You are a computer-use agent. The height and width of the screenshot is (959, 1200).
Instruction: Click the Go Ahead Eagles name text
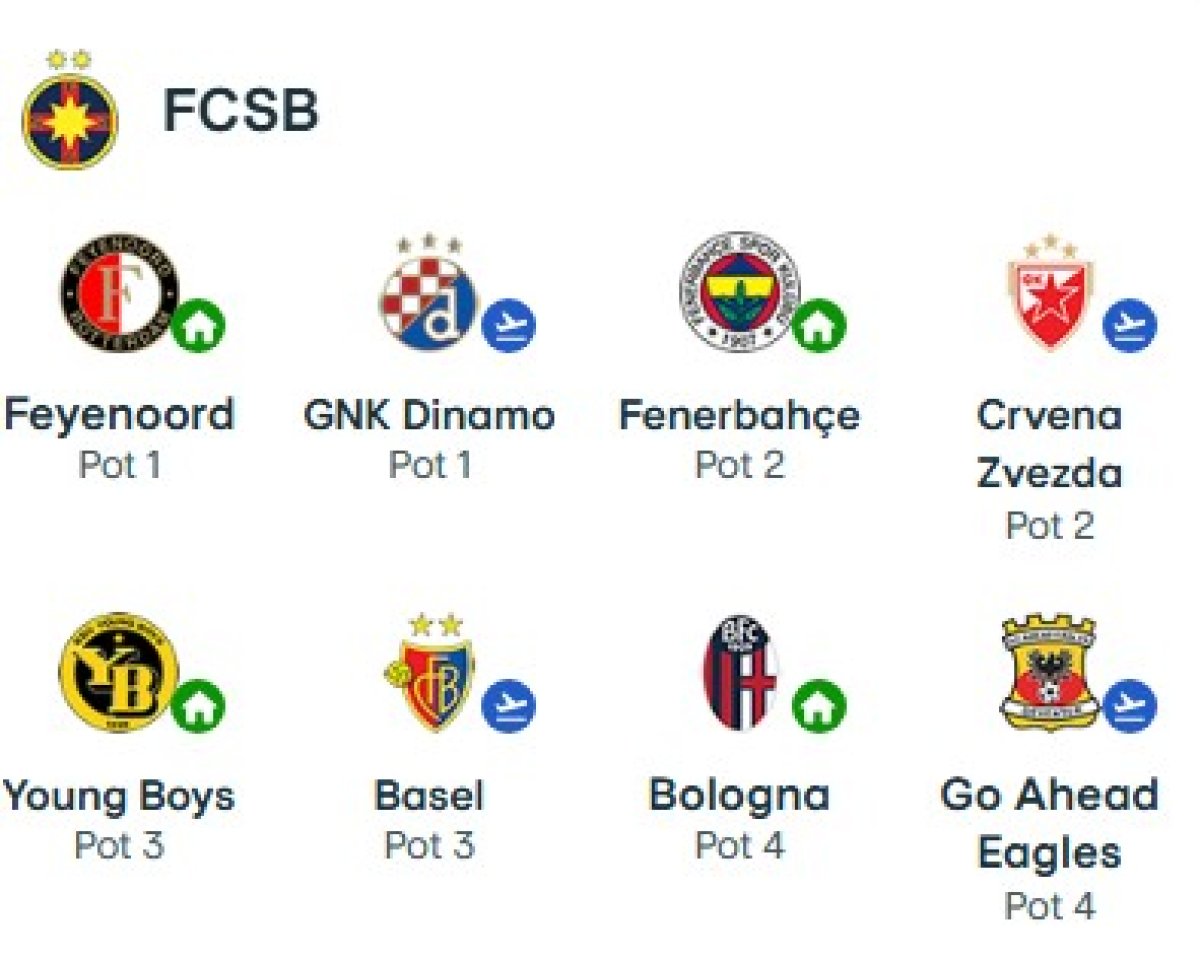coord(1050,824)
